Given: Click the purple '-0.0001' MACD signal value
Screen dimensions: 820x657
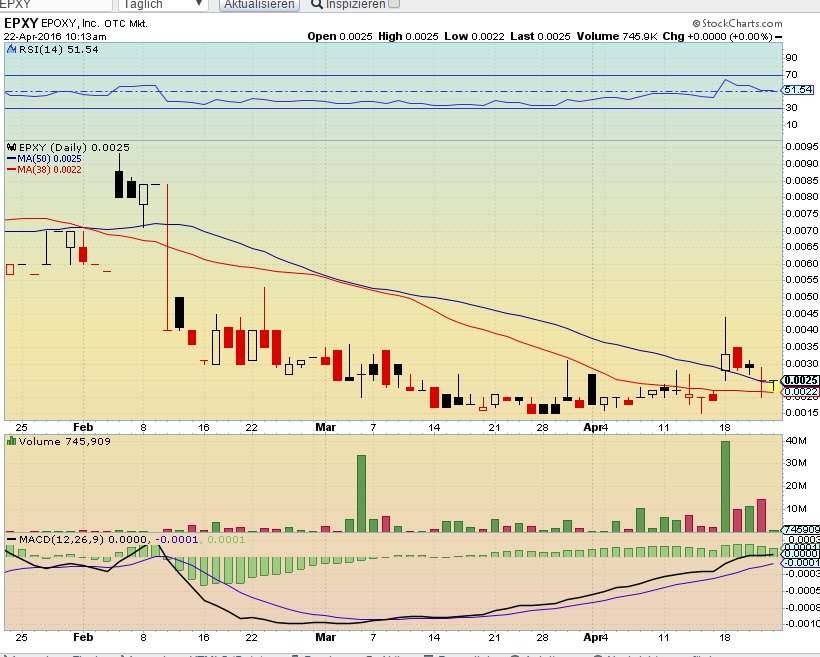Looking at the screenshot, I should (177, 539).
